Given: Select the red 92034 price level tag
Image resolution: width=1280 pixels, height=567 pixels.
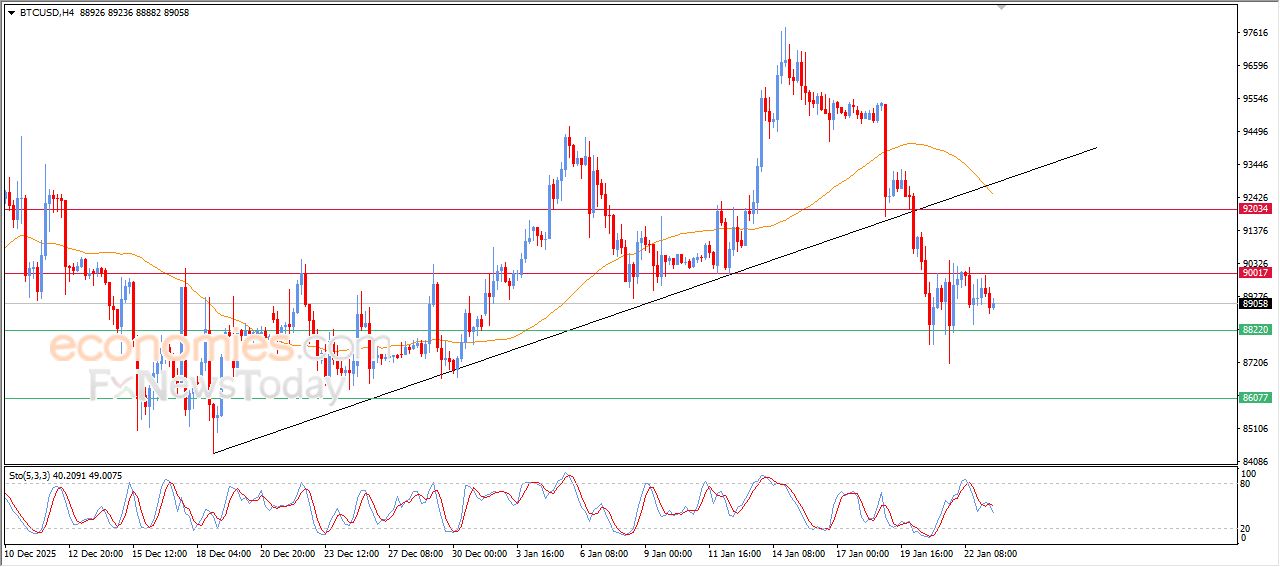Looking at the screenshot, I should coord(1254,209).
